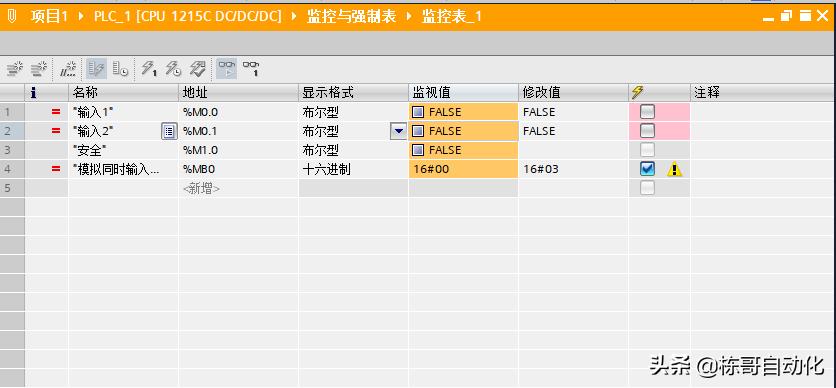Click the second Add row toolbar icon
836x388 pixels.
[x=39, y=69]
